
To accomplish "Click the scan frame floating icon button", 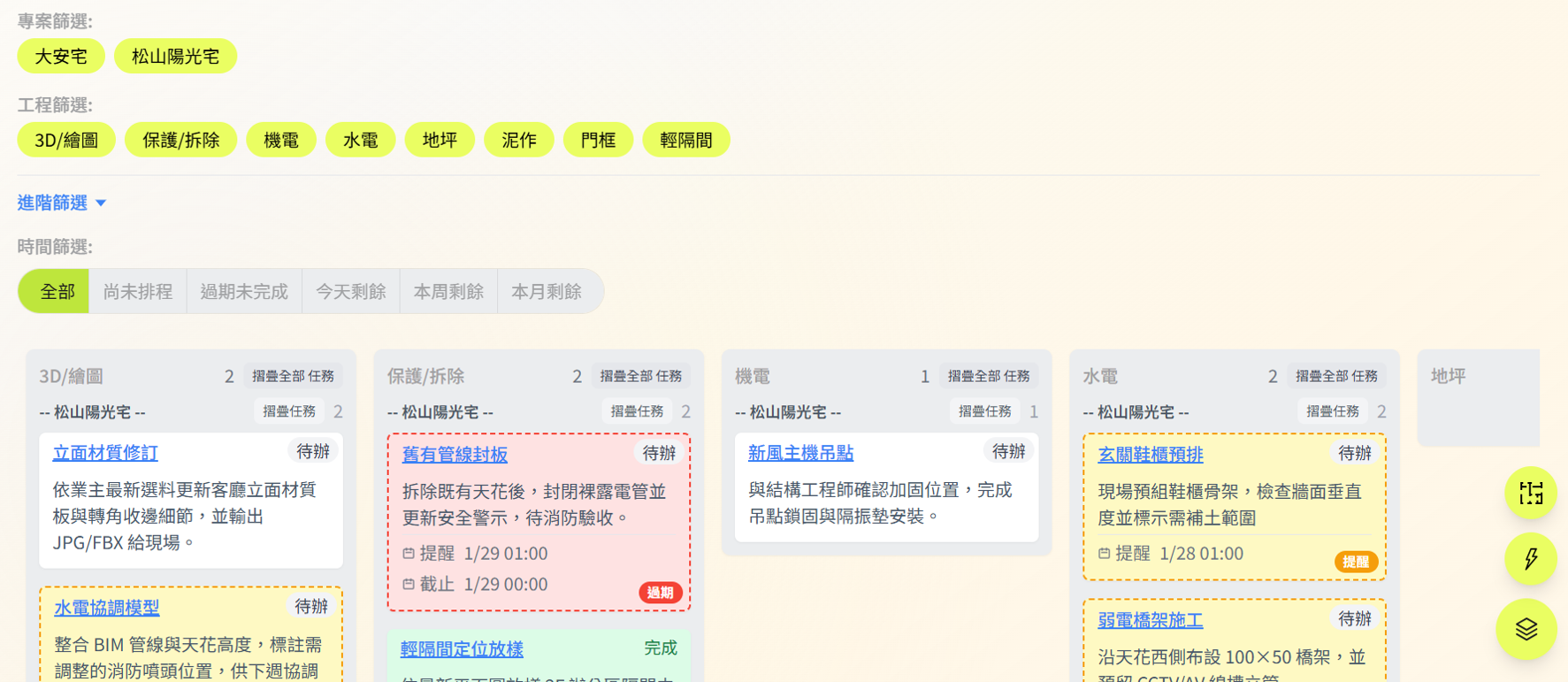I will click(x=1530, y=493).
